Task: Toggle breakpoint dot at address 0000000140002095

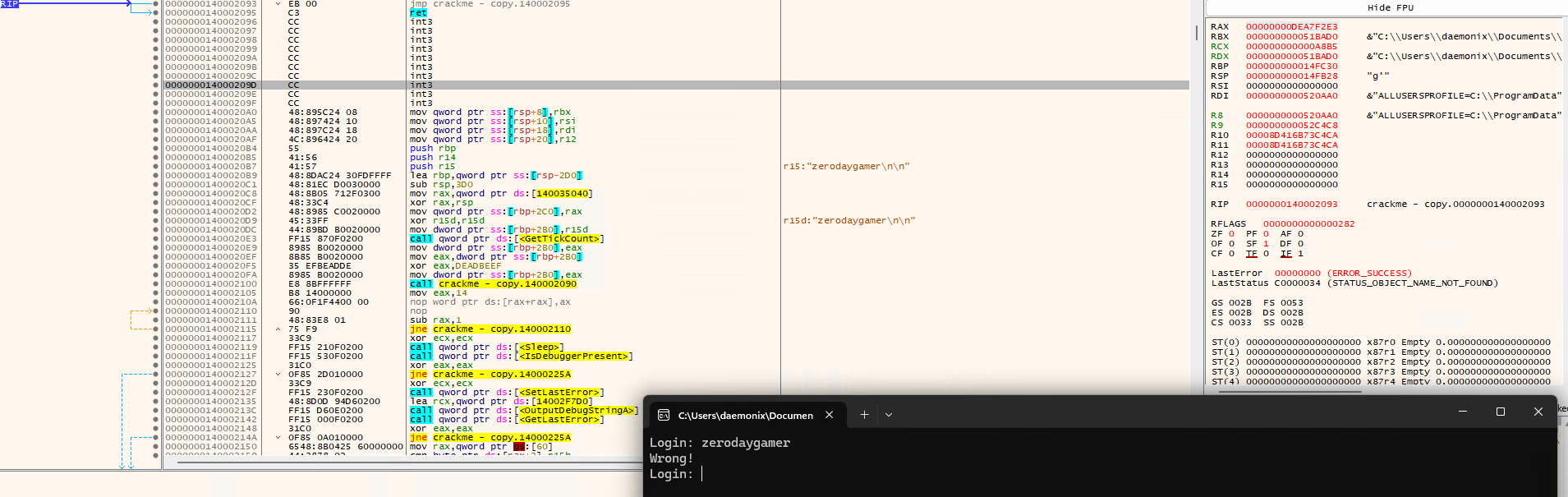Action: [x=155, y=13]
